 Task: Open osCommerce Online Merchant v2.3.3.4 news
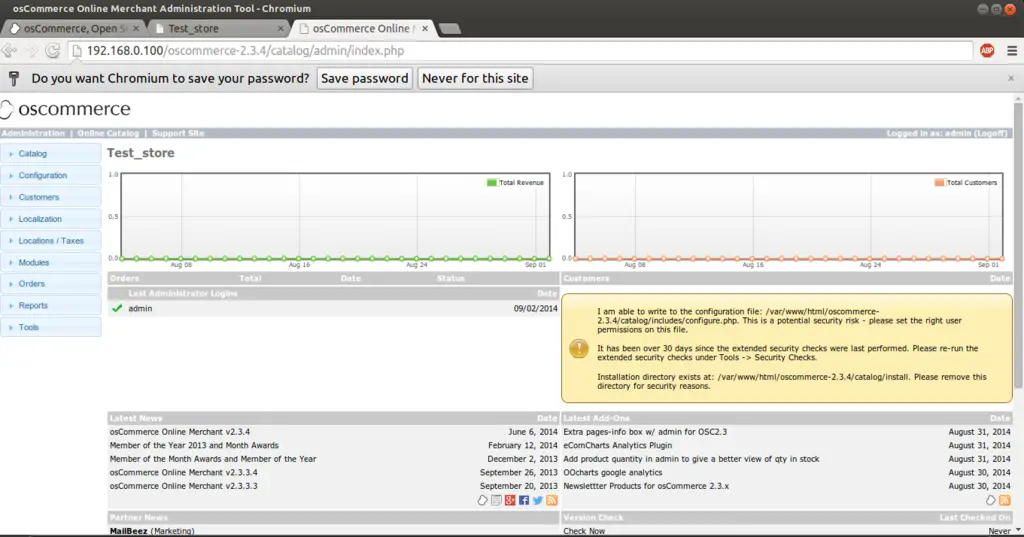(184, 472)
